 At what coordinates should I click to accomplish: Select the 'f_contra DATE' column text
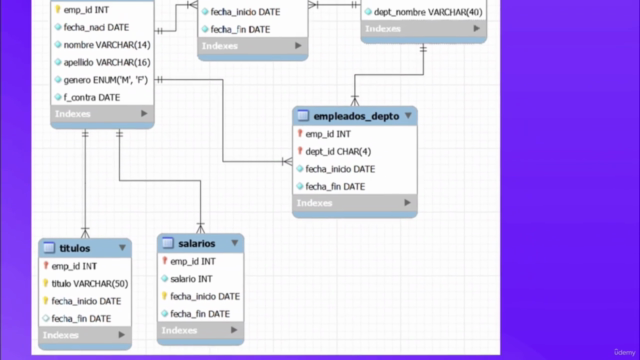point(92,98)
